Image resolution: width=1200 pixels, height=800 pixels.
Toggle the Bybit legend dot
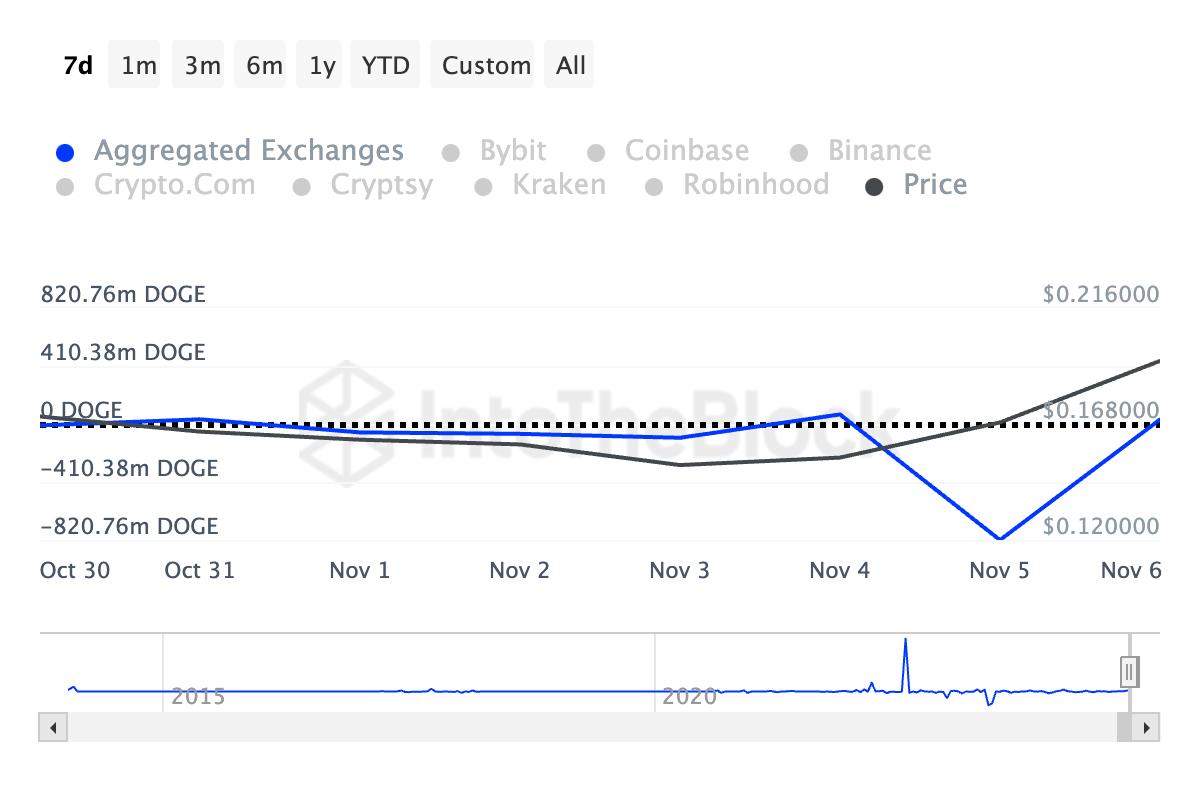point(451,153)
